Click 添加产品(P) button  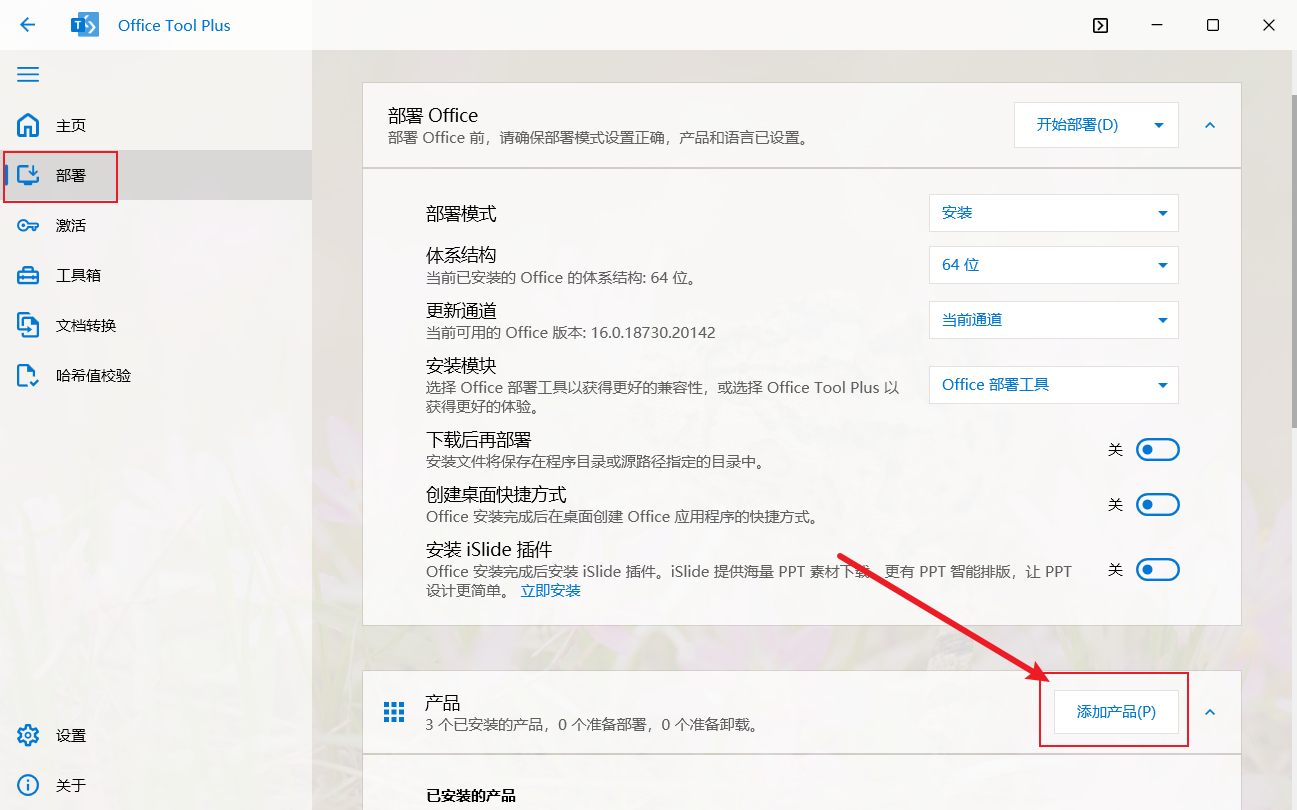1116,712
